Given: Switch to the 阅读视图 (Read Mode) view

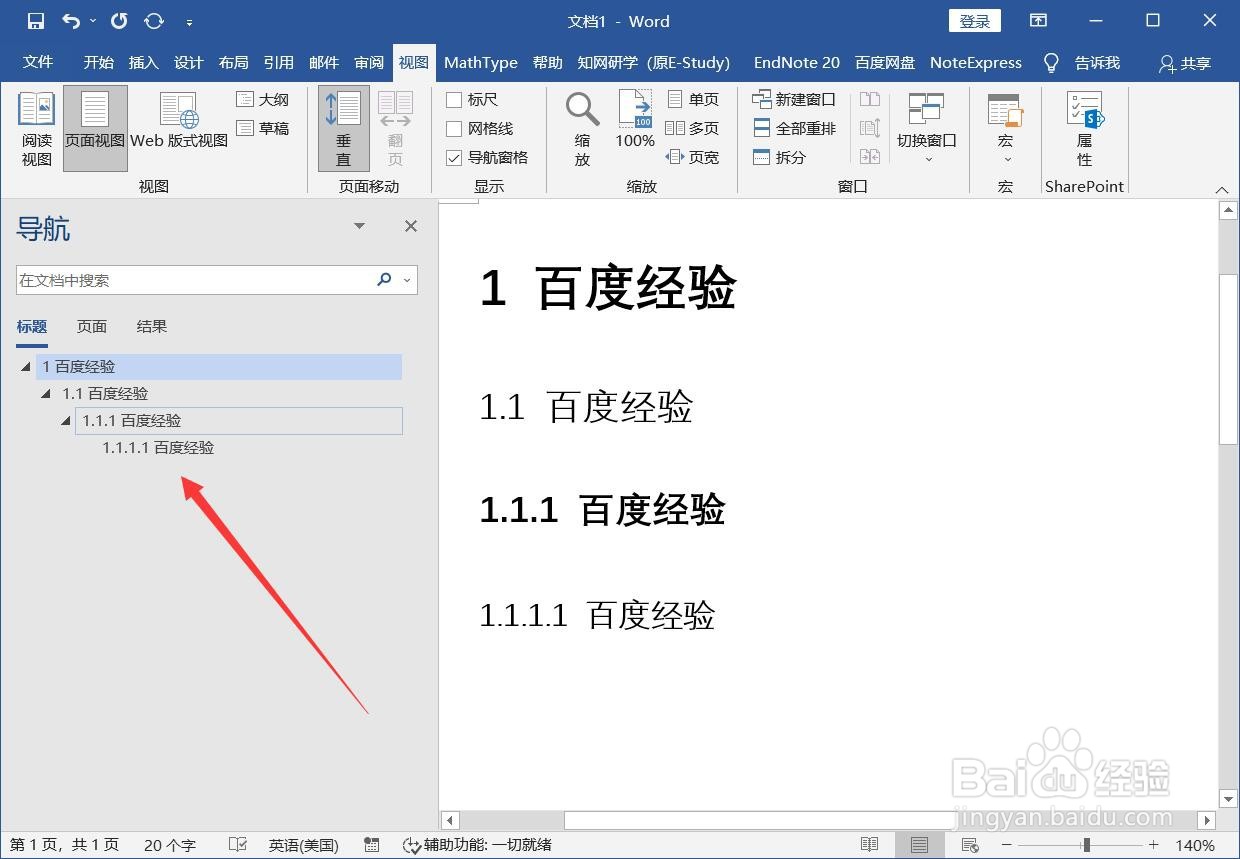Looking at the screenshot, I should pyautogui.click(x=36, y=128).
